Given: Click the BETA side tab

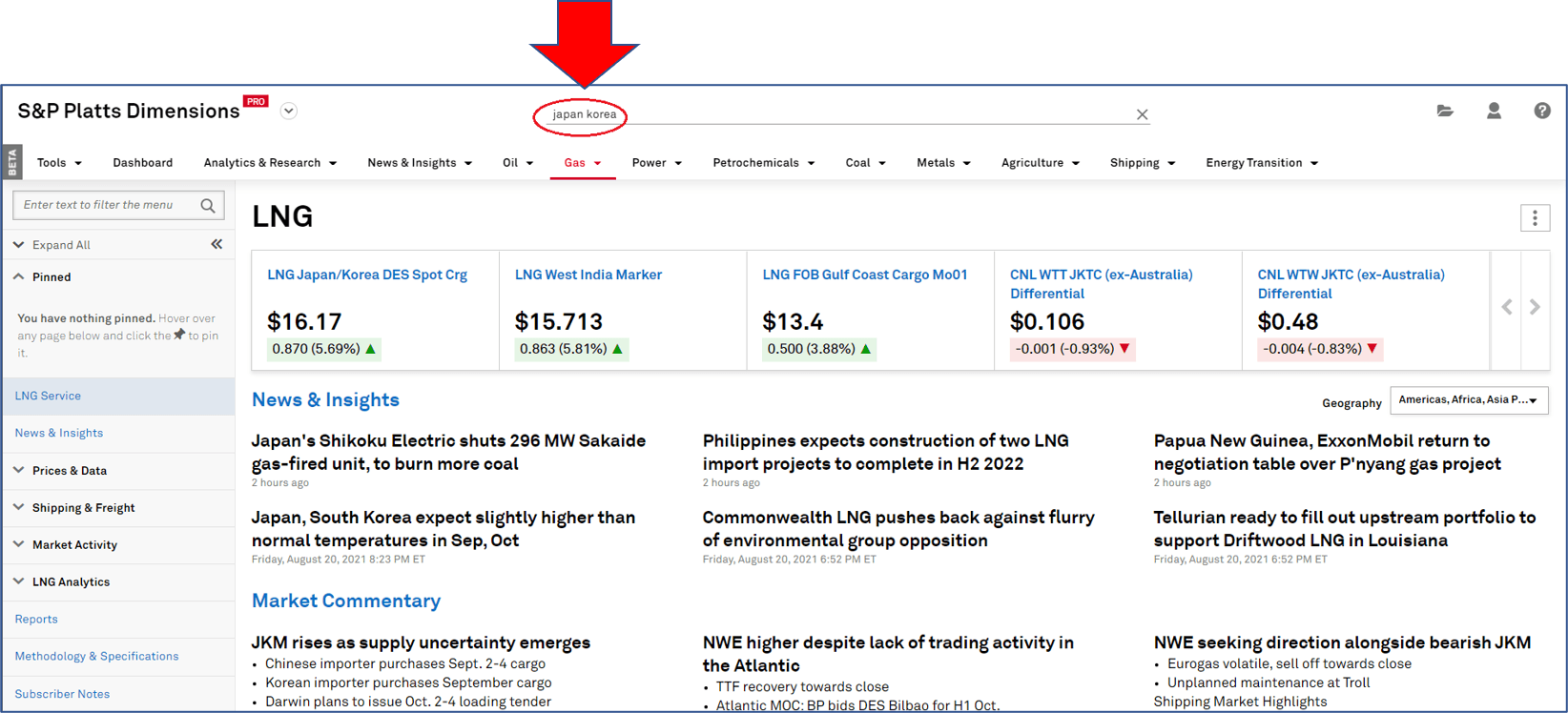Looking at the screenshot, I should click(x=12, y=162).
